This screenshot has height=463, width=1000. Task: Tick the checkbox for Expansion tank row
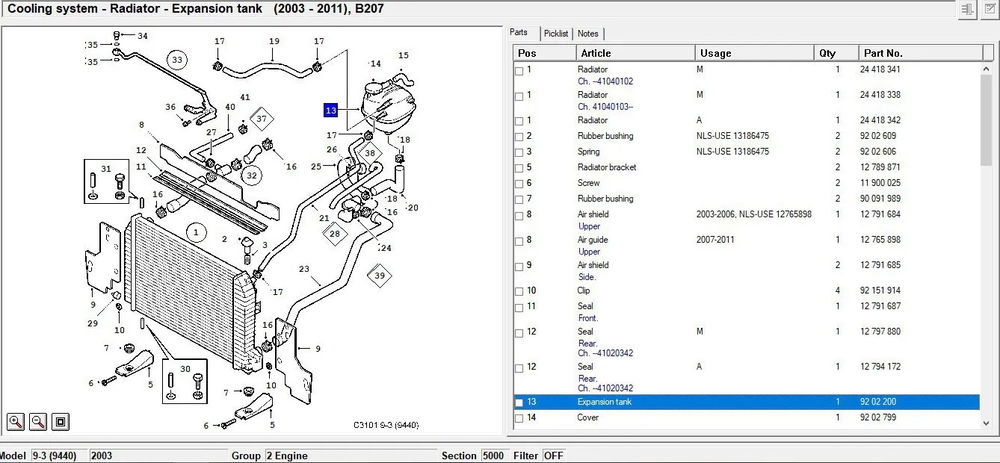(518, 402)
